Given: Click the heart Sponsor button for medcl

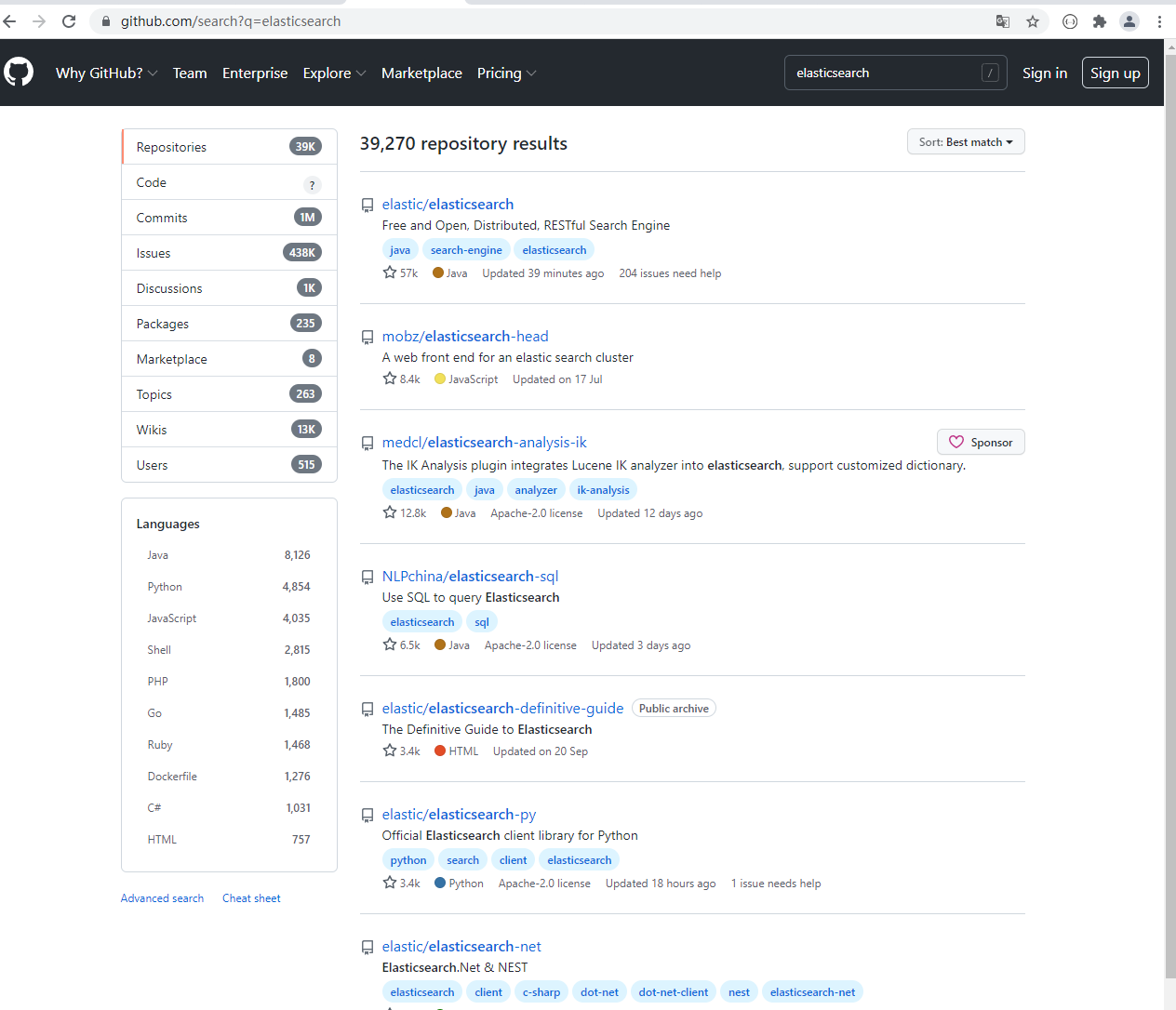Looking at the screenshot, I should [981, 442].
